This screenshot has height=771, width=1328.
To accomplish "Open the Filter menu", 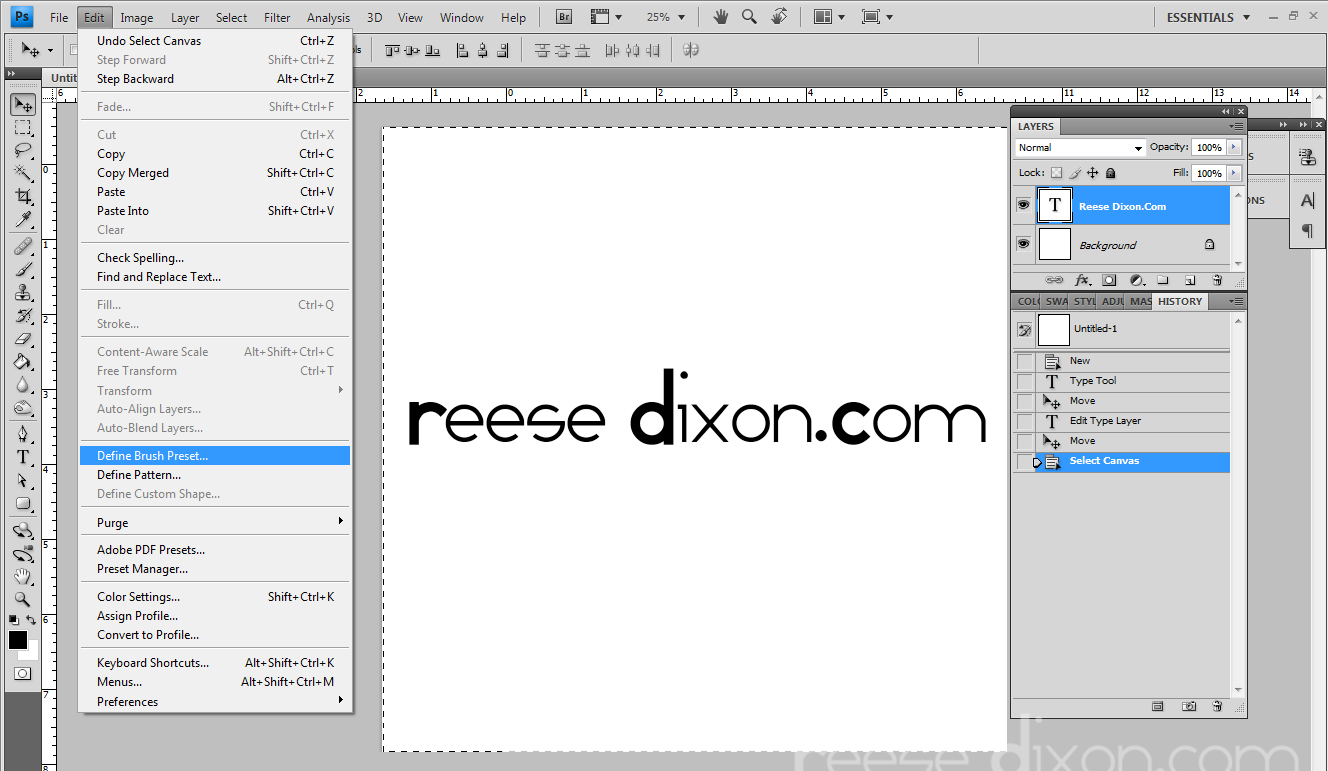I will (277, 17).
